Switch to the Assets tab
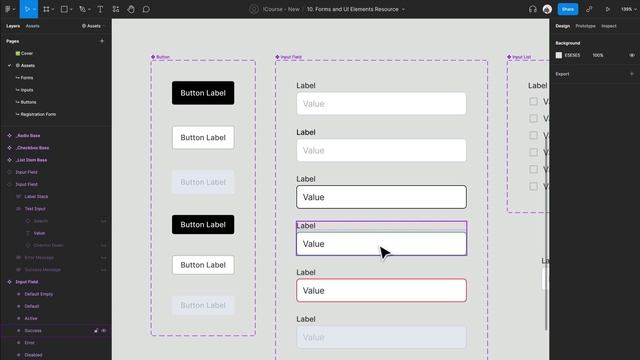Screen dimensions: 640x360 coord(33,26)
